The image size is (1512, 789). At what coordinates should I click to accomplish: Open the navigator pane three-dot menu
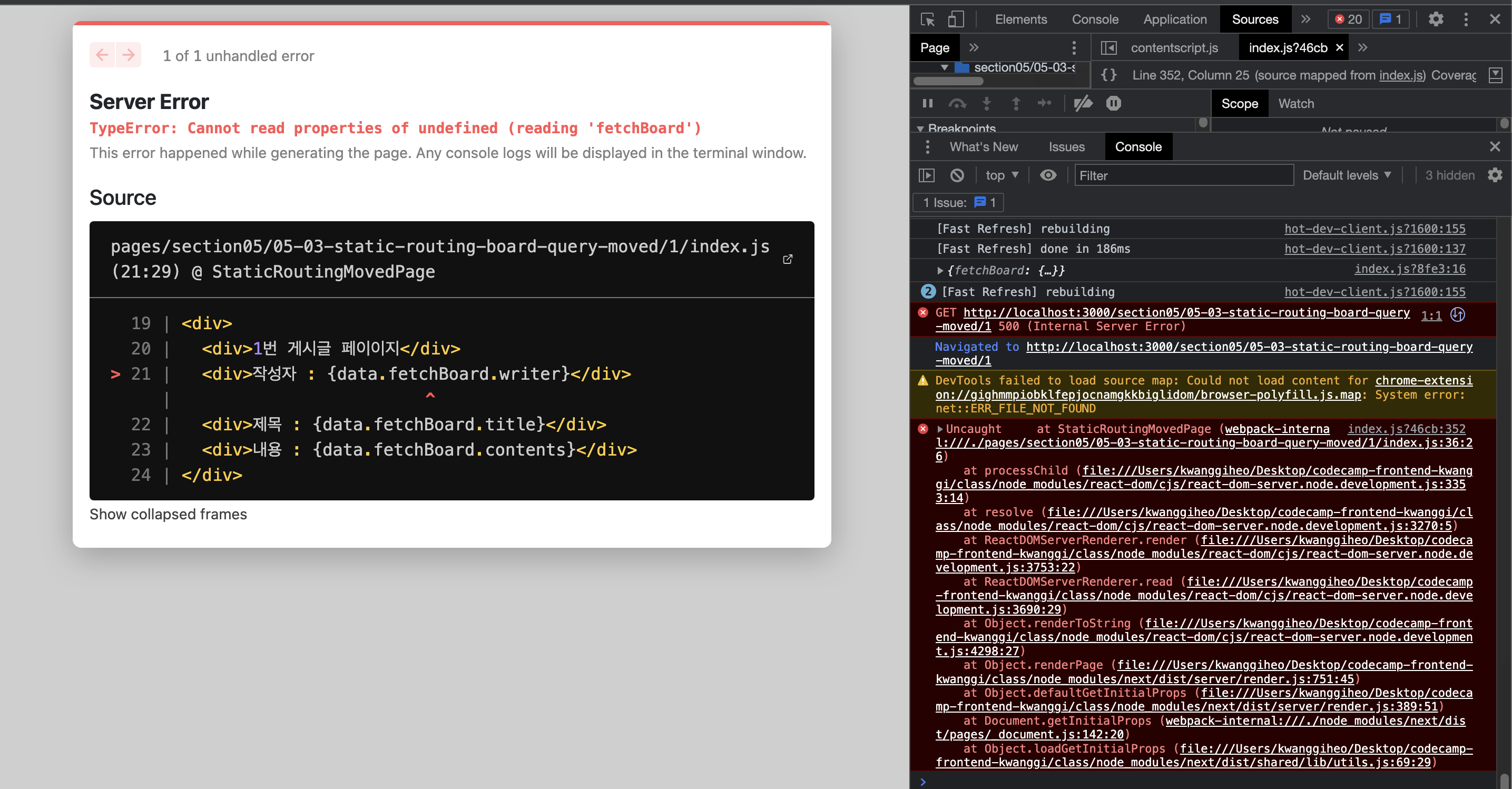coord(1074,48)
